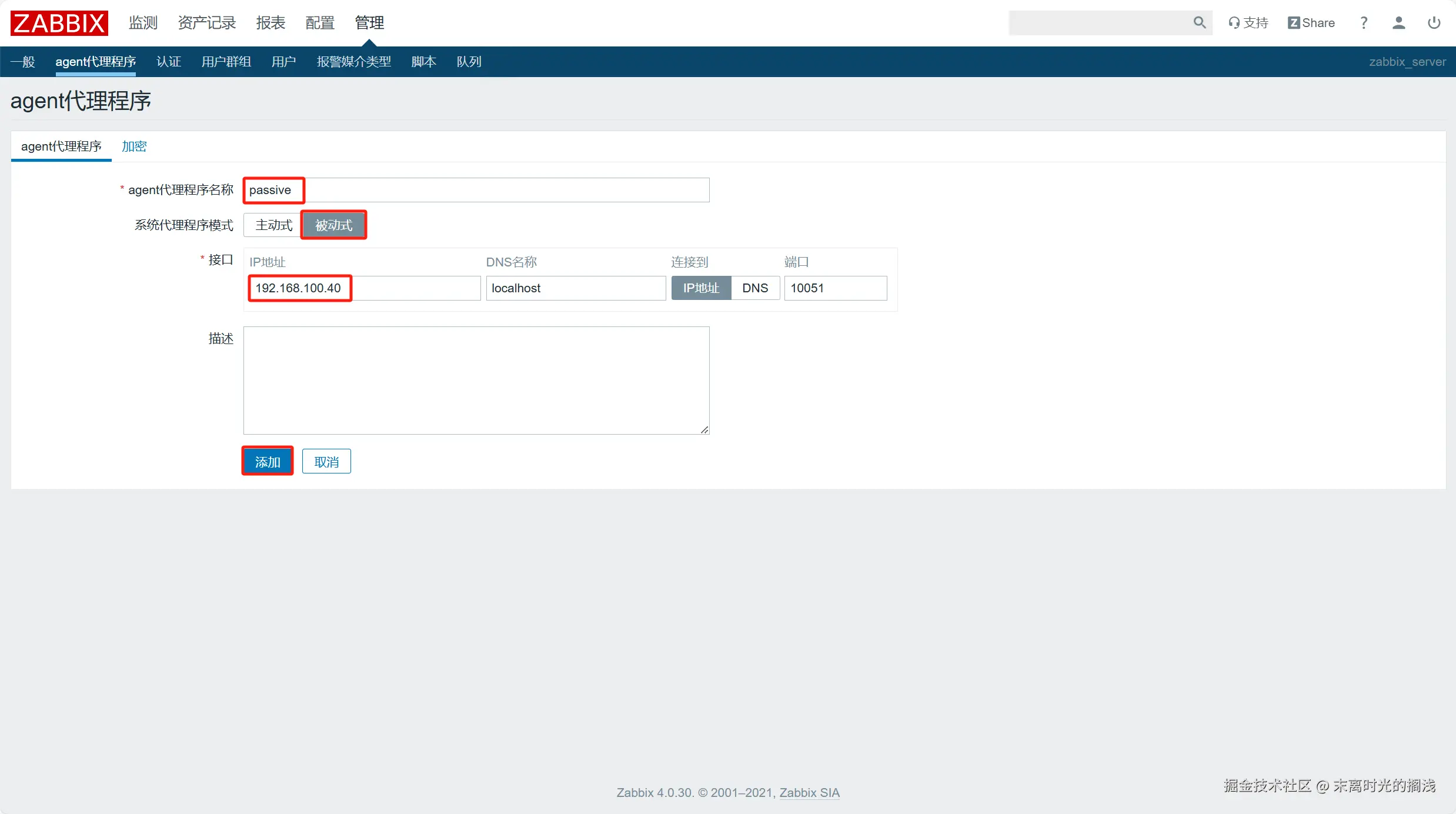Set connect-to option to DNS

click(x=754, y=288)
